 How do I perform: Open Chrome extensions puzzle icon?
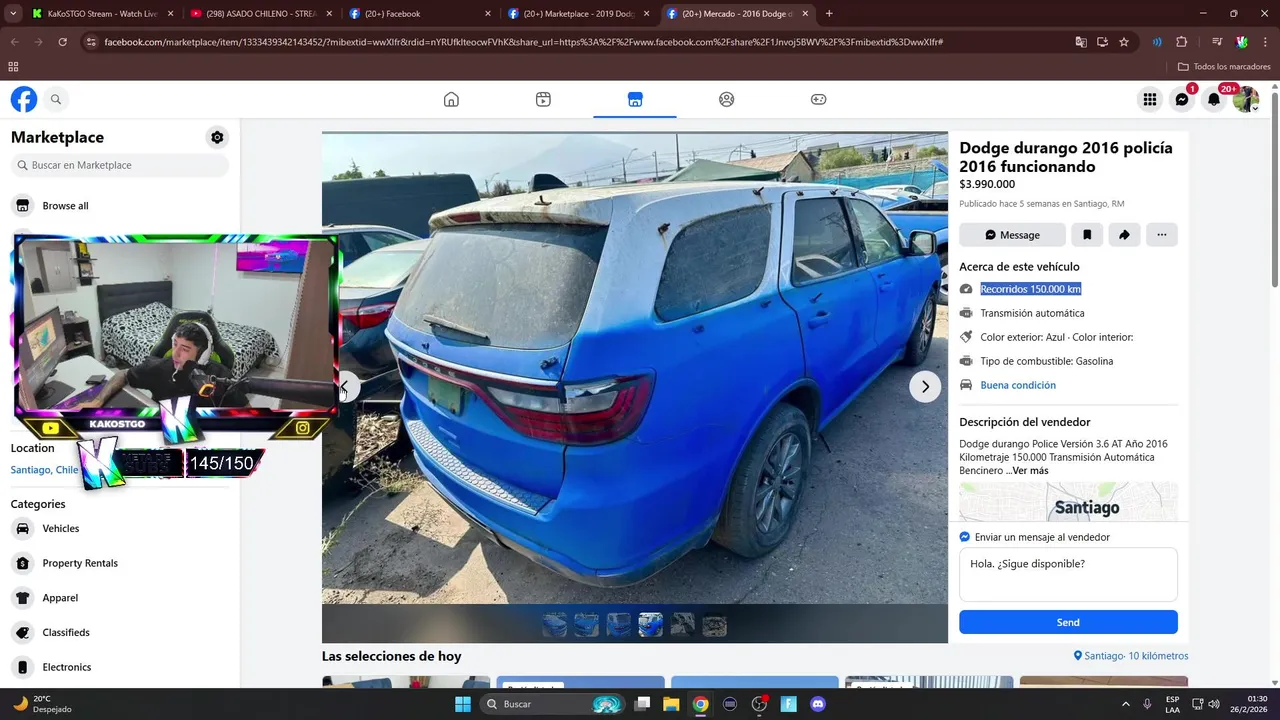pyautogui.click(x=1181, y=42)
